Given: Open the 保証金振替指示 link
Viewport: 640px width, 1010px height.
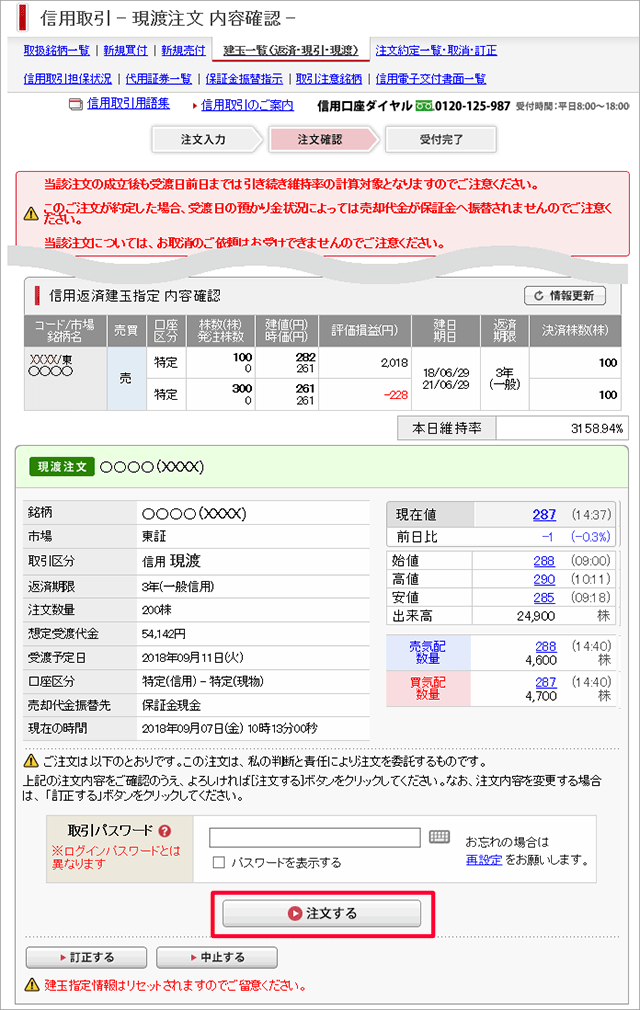Looking at the screenshot, I should pyautogui.click(x=243, y=79).
